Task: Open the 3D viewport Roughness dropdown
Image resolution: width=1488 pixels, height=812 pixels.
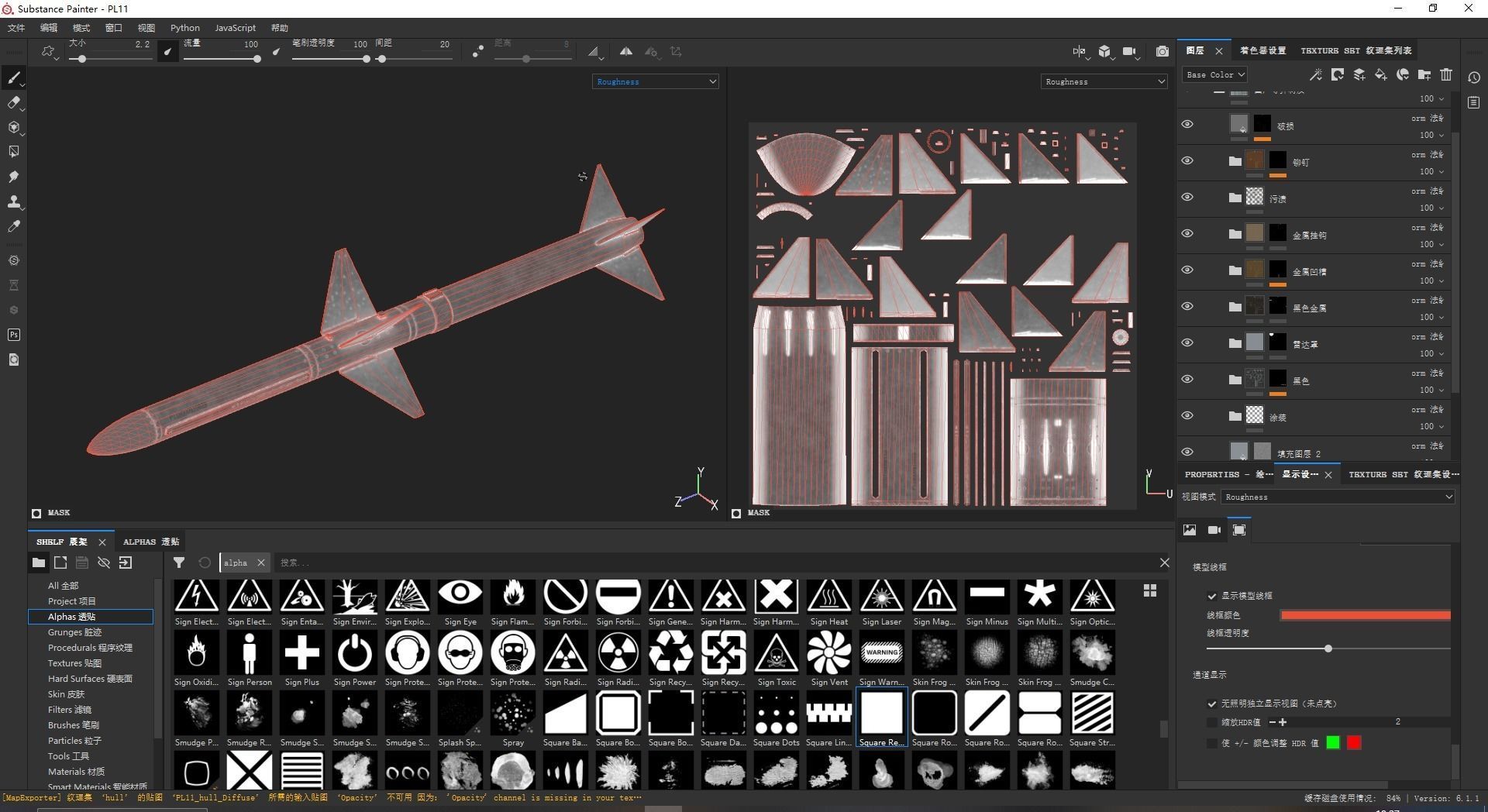Action: (656, 81)
